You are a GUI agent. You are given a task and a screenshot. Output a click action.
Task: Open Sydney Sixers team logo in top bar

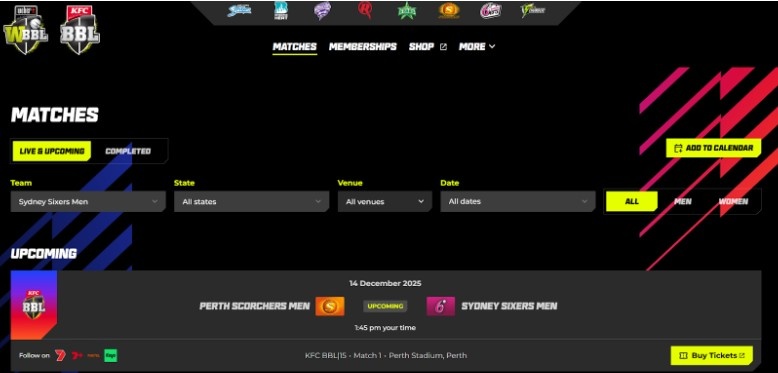(490, 10)
